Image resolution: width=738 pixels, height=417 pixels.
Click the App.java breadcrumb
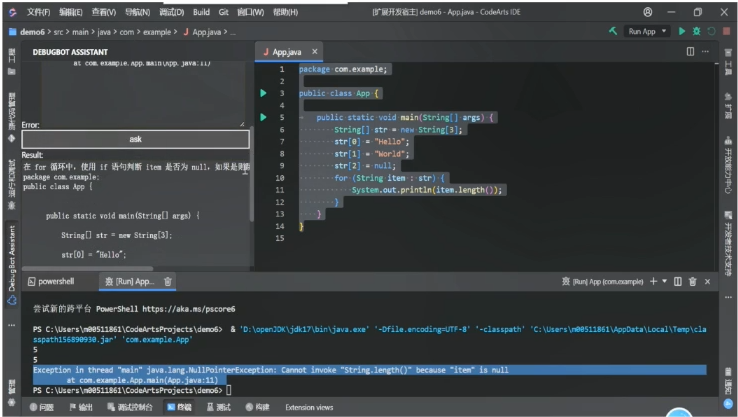206,32
